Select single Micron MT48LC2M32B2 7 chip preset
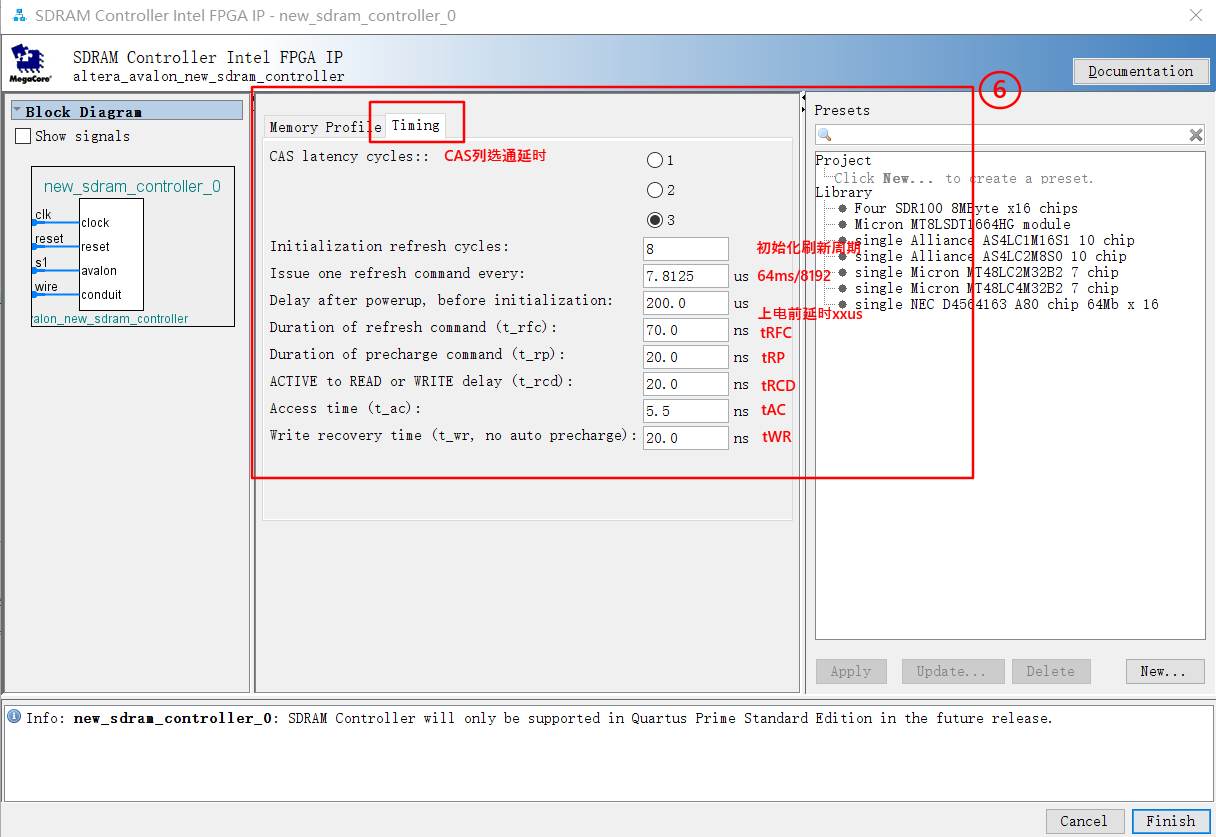Screen dimensions: 1216x837 [986, 272]
